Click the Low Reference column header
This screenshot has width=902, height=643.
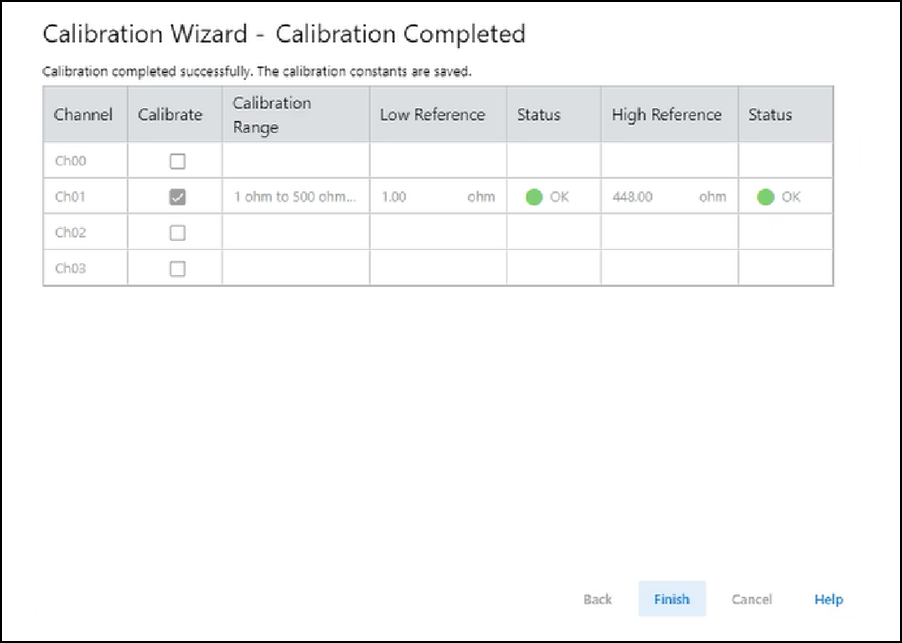coord(432,115)
